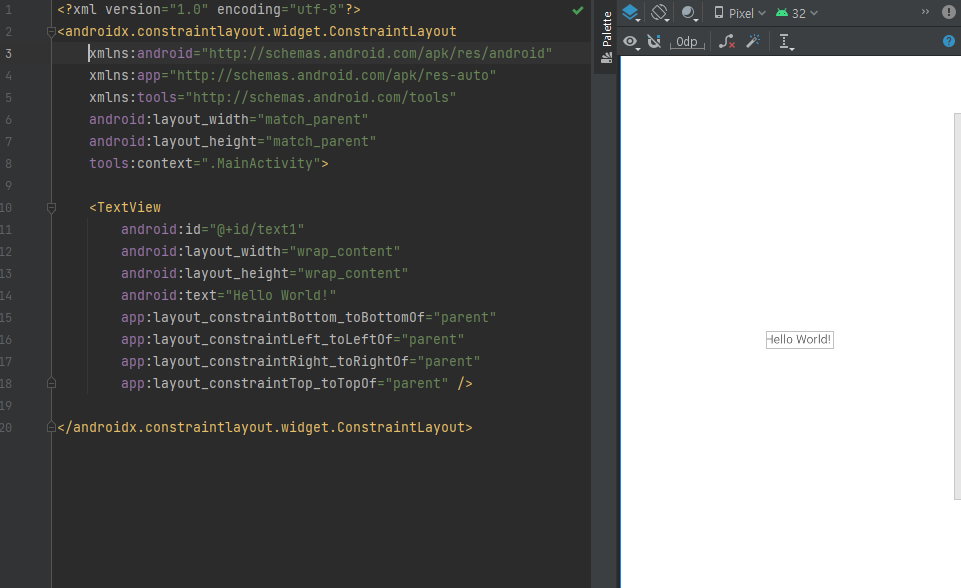Click TextView layout_height wrap_content line
961x588 pixels.
[264, 273]
